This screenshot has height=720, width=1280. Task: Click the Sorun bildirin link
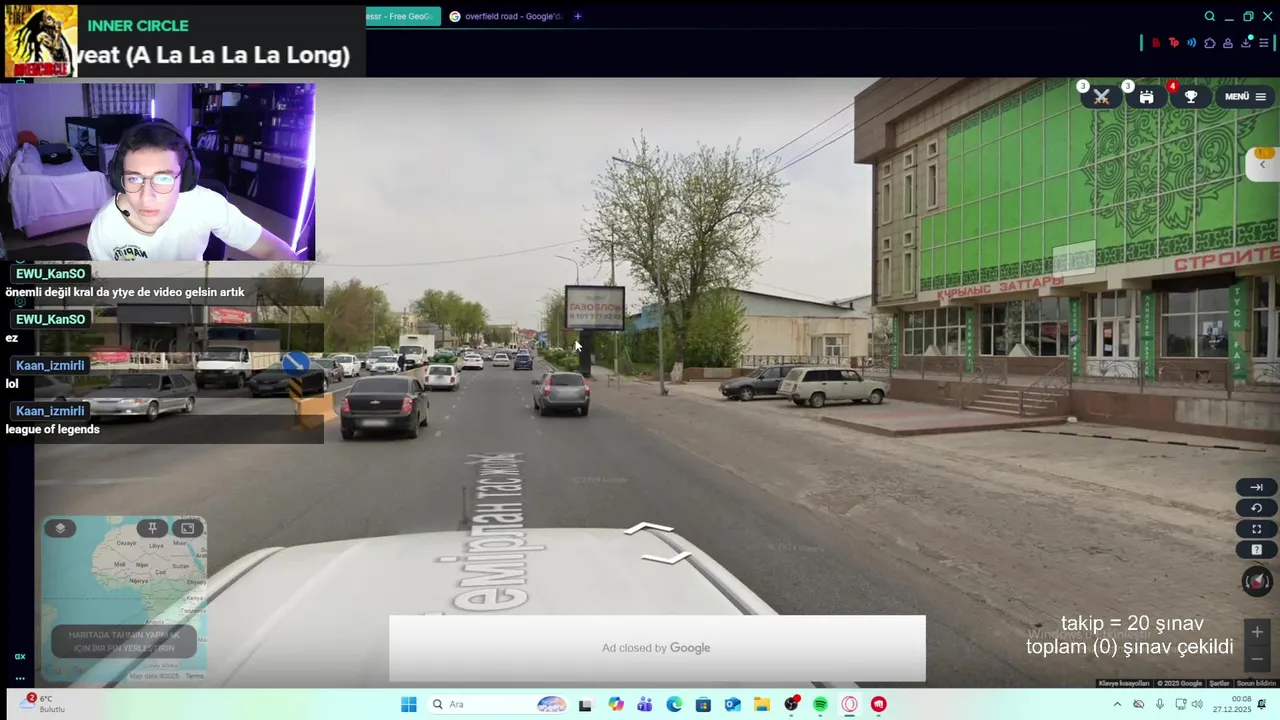tap(1256, 683)
